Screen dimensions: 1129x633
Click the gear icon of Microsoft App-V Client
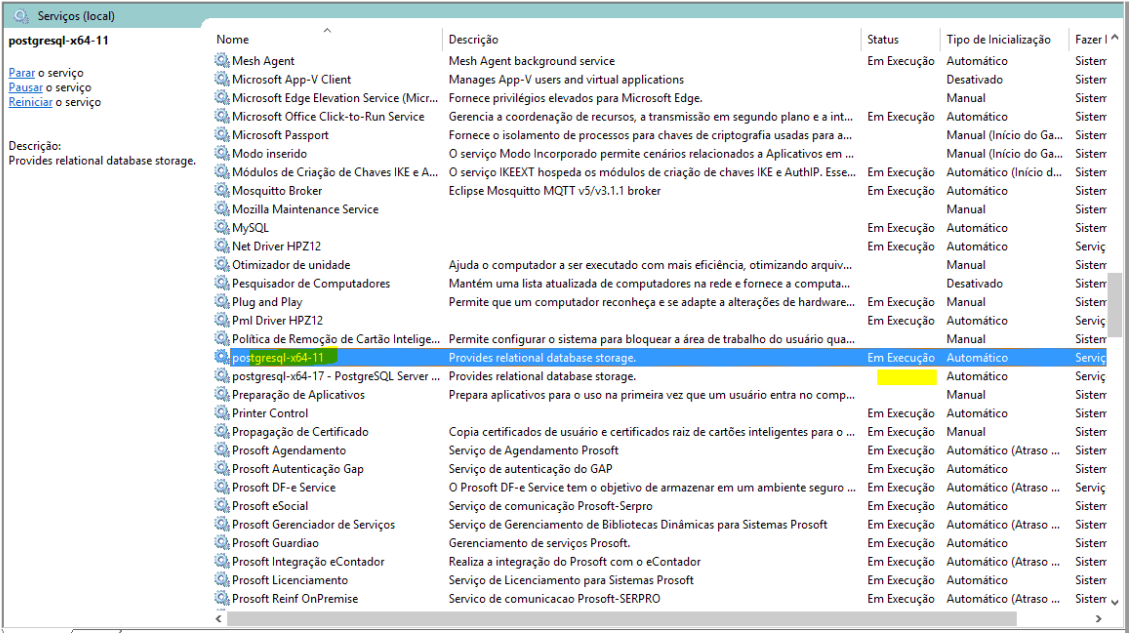222,79
